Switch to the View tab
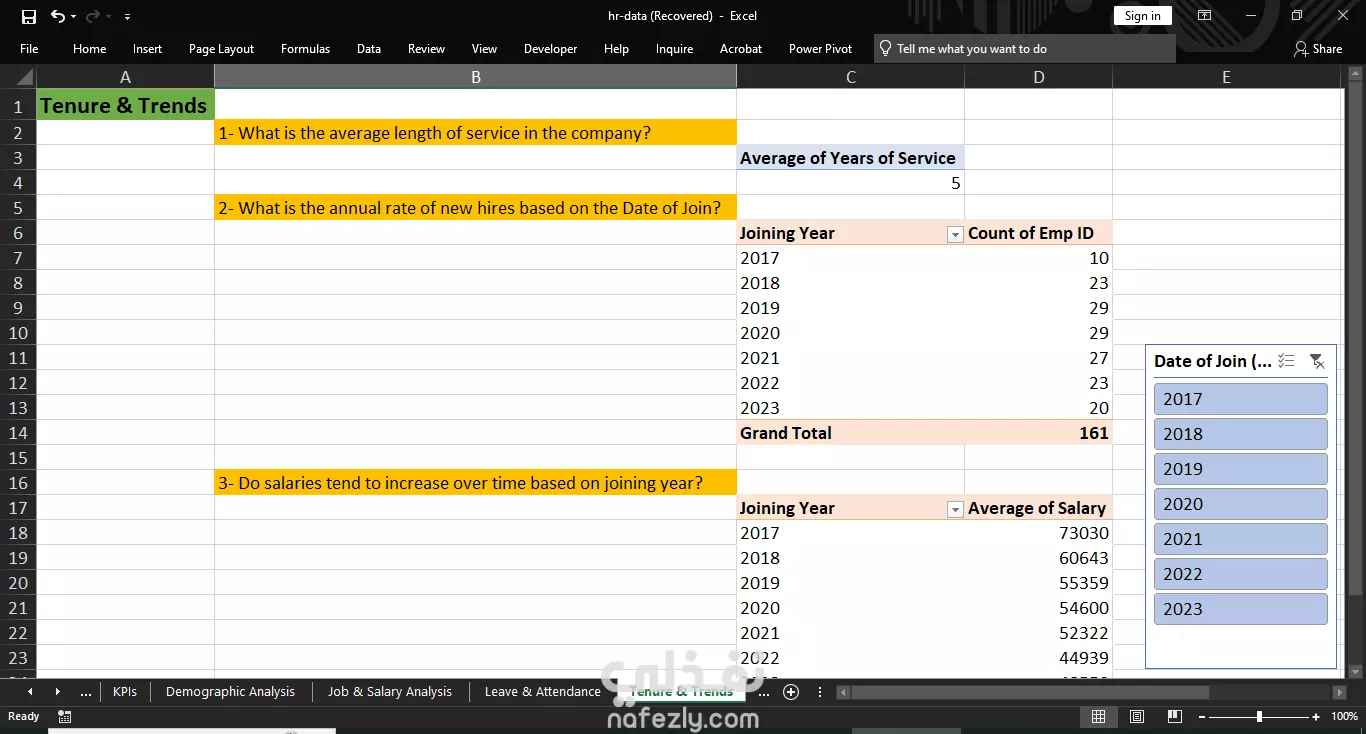 point(484,48)
